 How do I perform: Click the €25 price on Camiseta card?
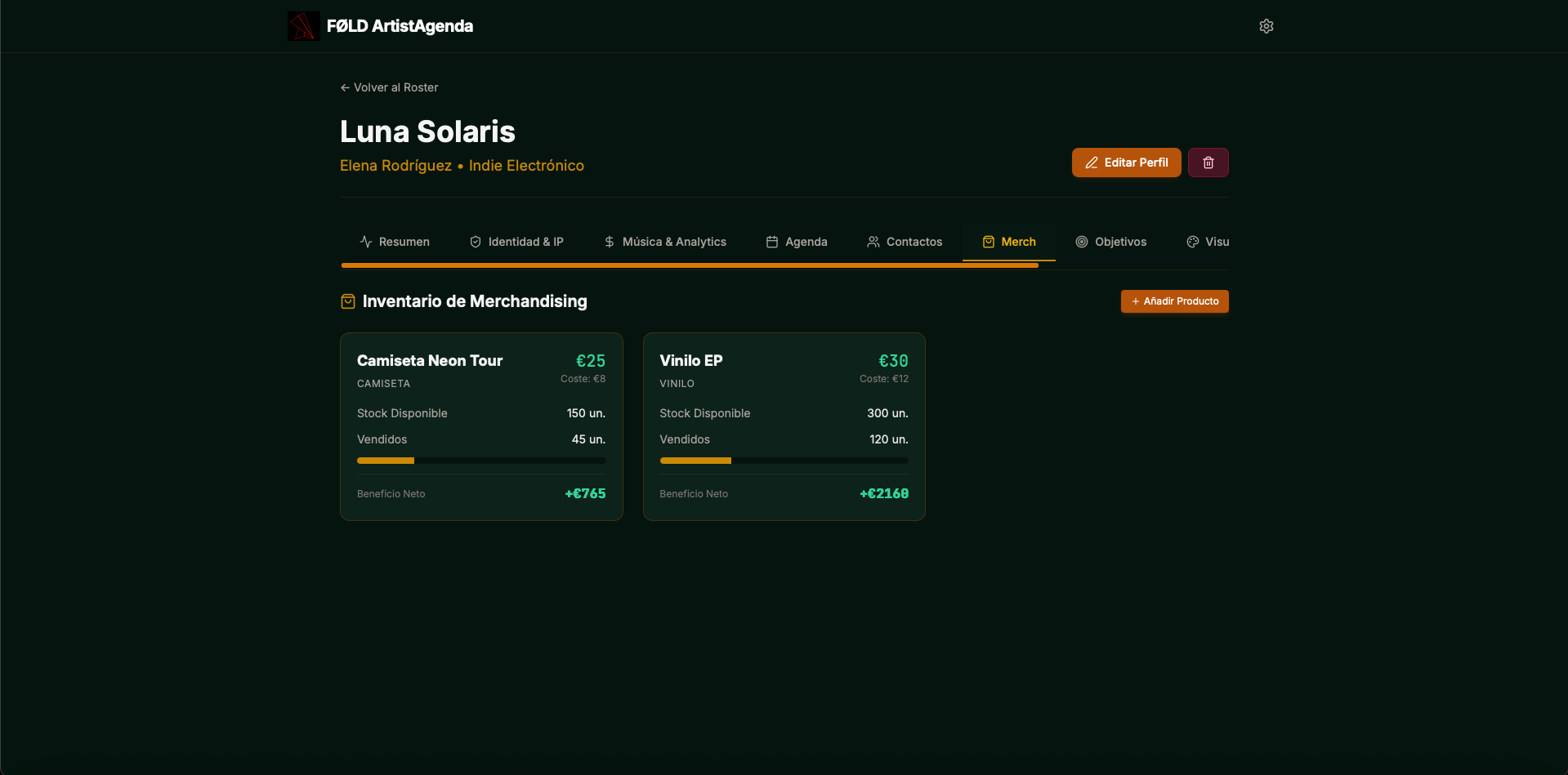(591, 361)
